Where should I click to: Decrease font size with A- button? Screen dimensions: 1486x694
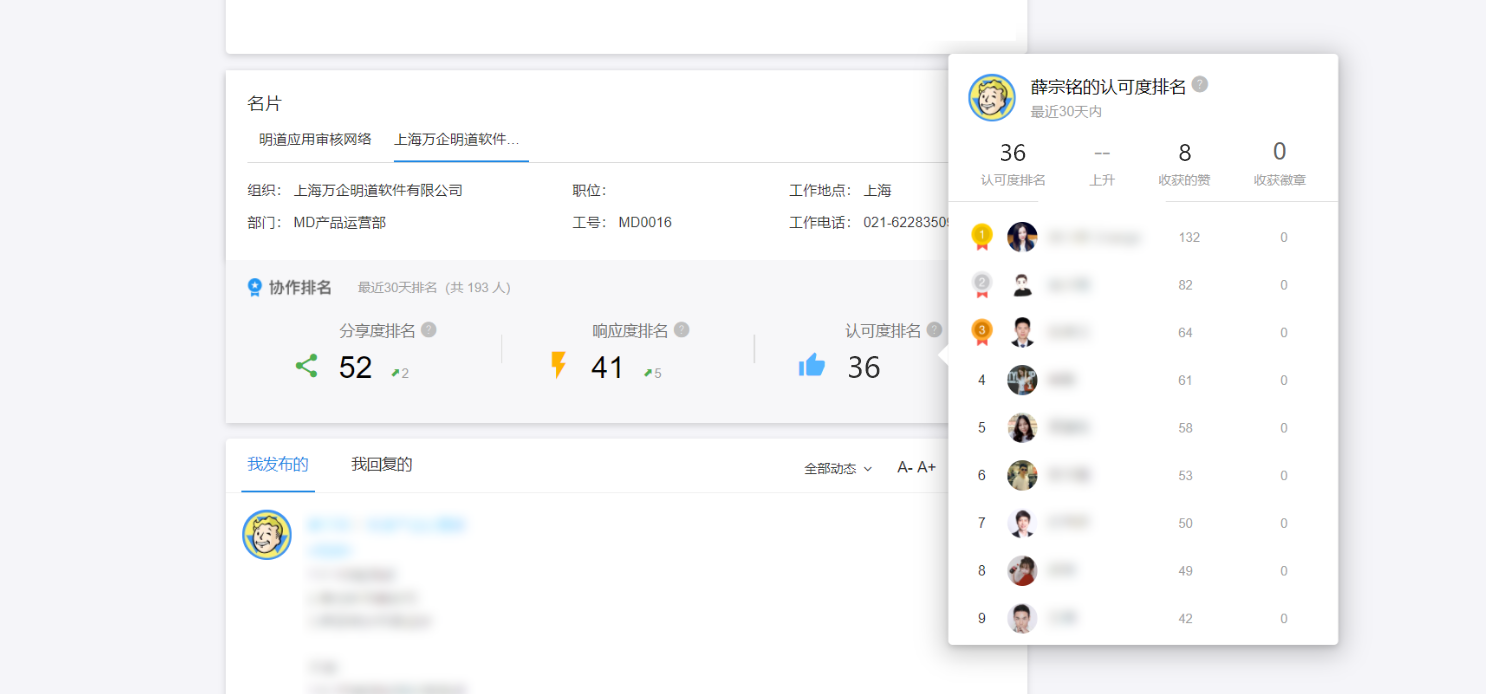pyautogui.click(x=905, y=467)
